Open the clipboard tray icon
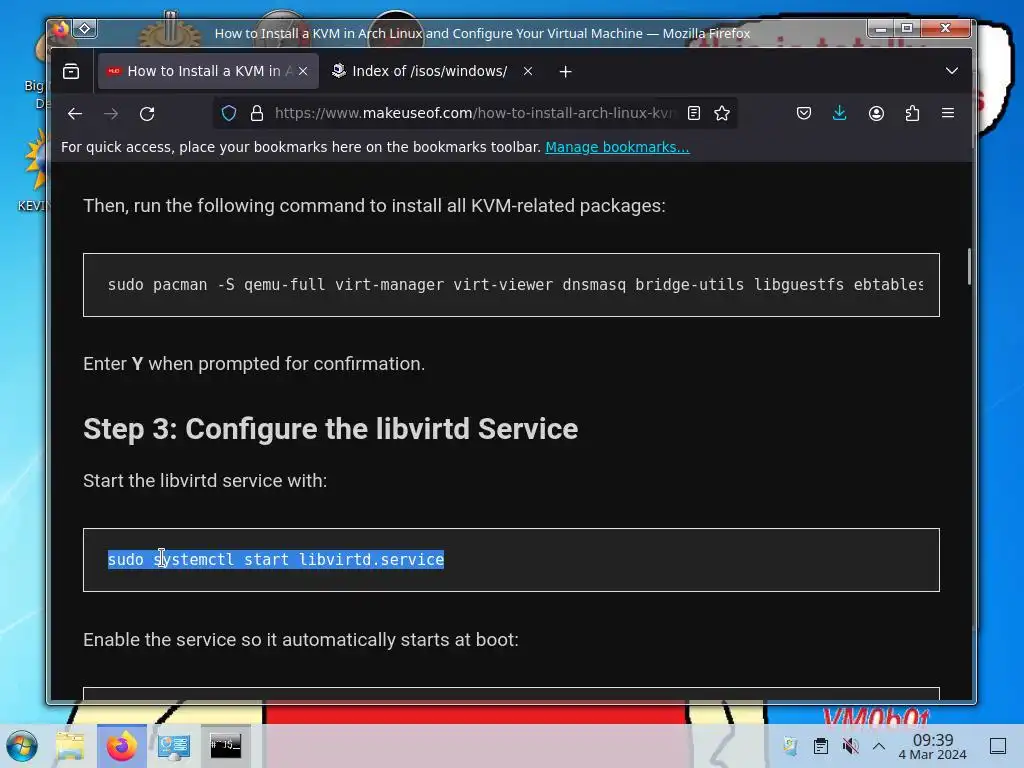Image resolution: width=1024 pixels, height=768 pixels. point(821,746)
